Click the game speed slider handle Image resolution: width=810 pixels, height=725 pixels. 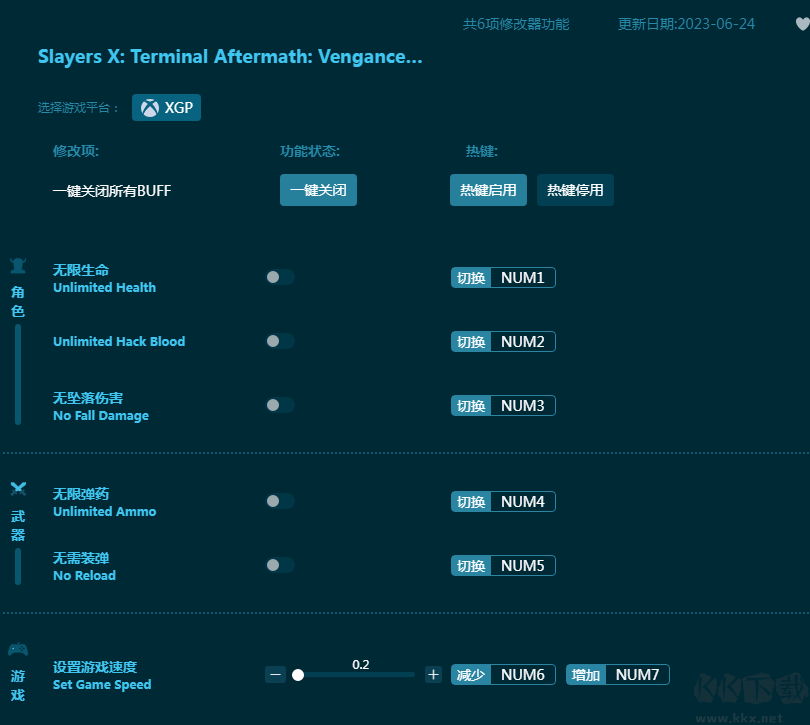point(298,675)
